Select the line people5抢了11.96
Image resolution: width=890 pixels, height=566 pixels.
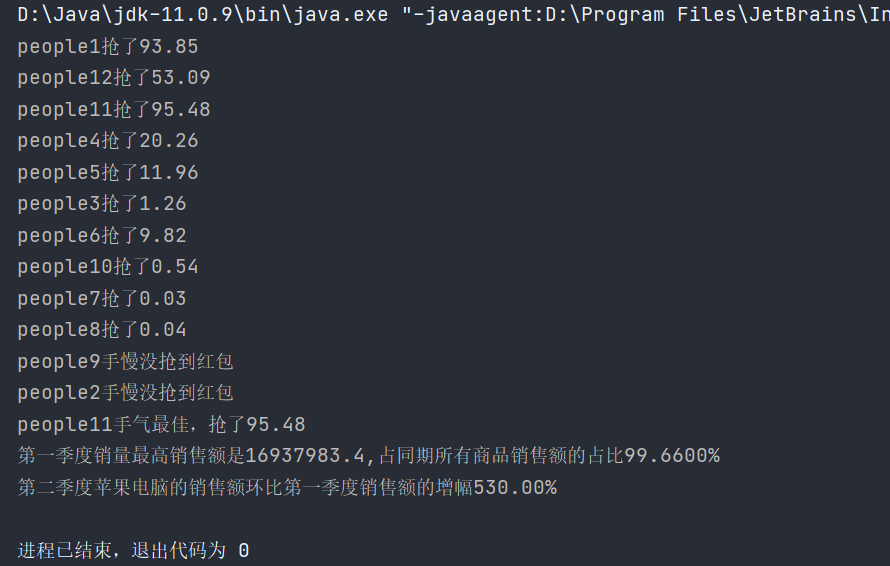(108, 173)
